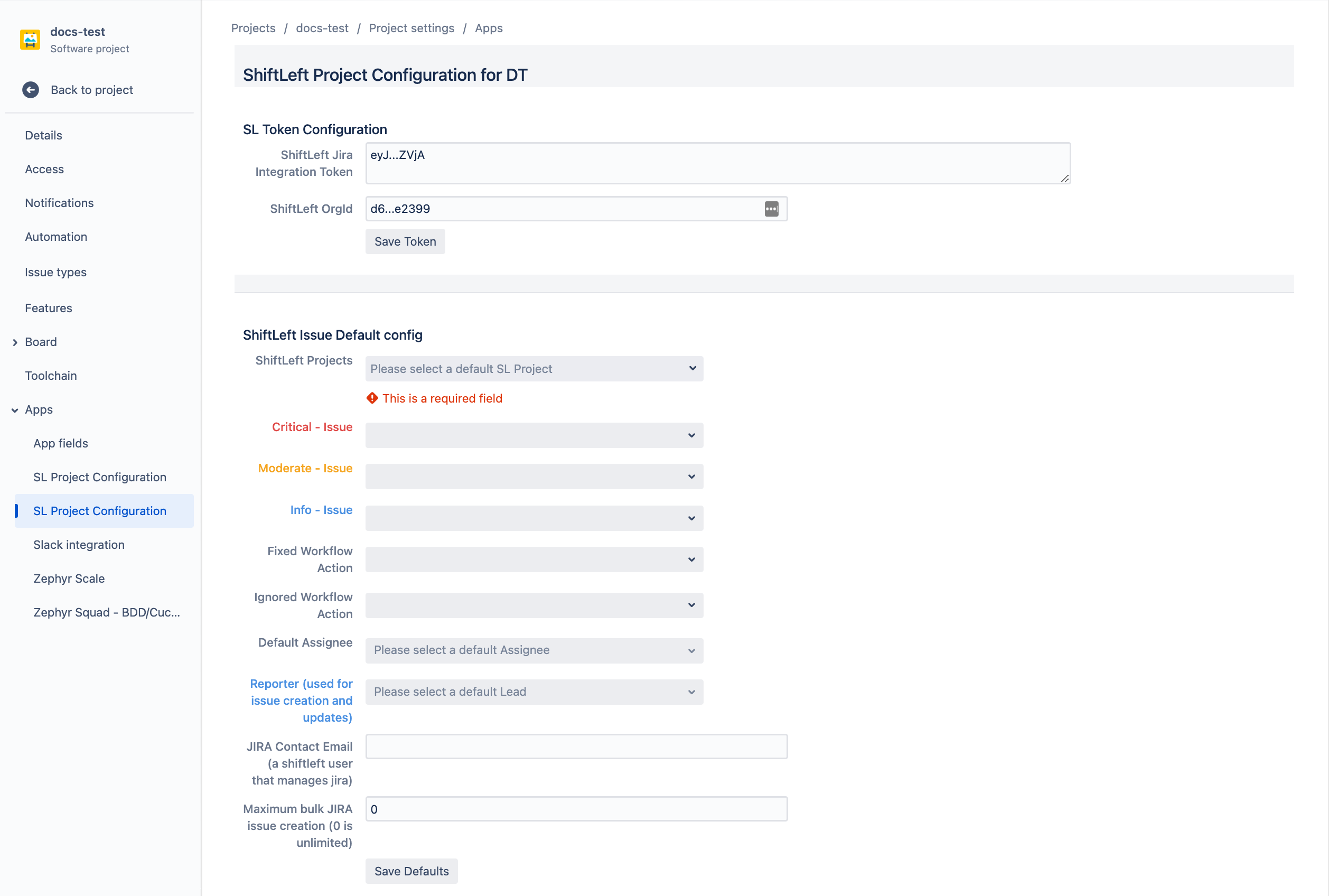Click the Maximum bulk JIRA issue creation field

tap(576, 809)
